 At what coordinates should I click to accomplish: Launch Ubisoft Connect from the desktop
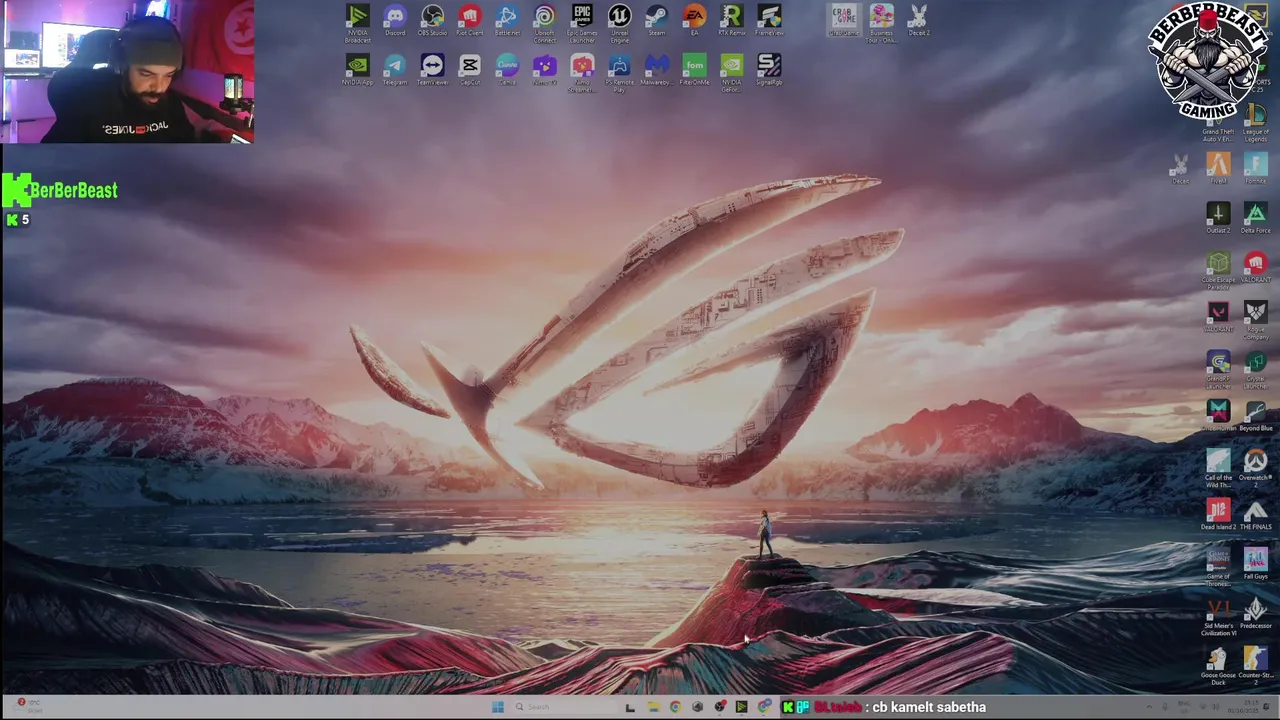[544, 23]
